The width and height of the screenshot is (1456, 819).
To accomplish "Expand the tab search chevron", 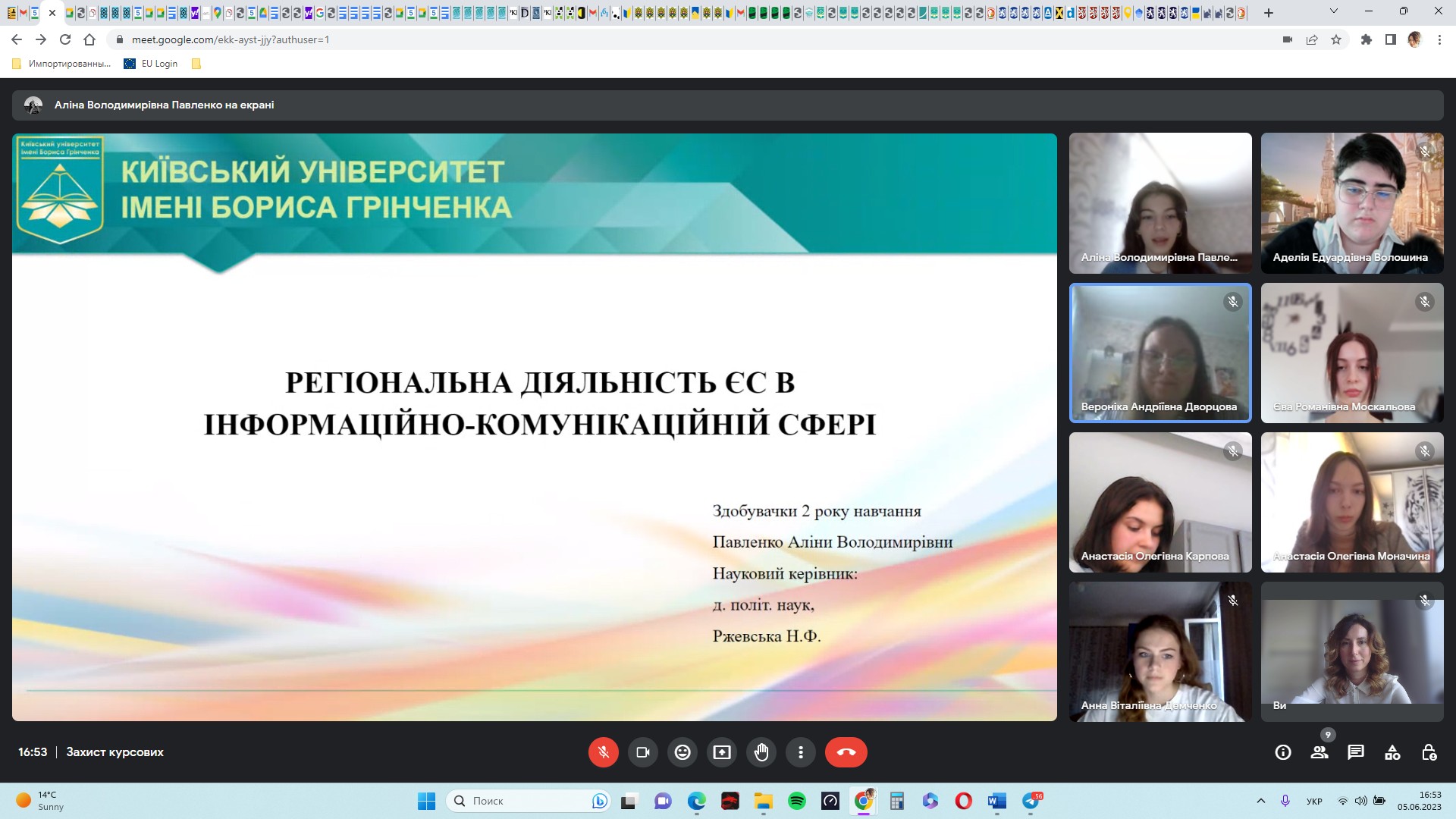I will [x=1334, y=12].
